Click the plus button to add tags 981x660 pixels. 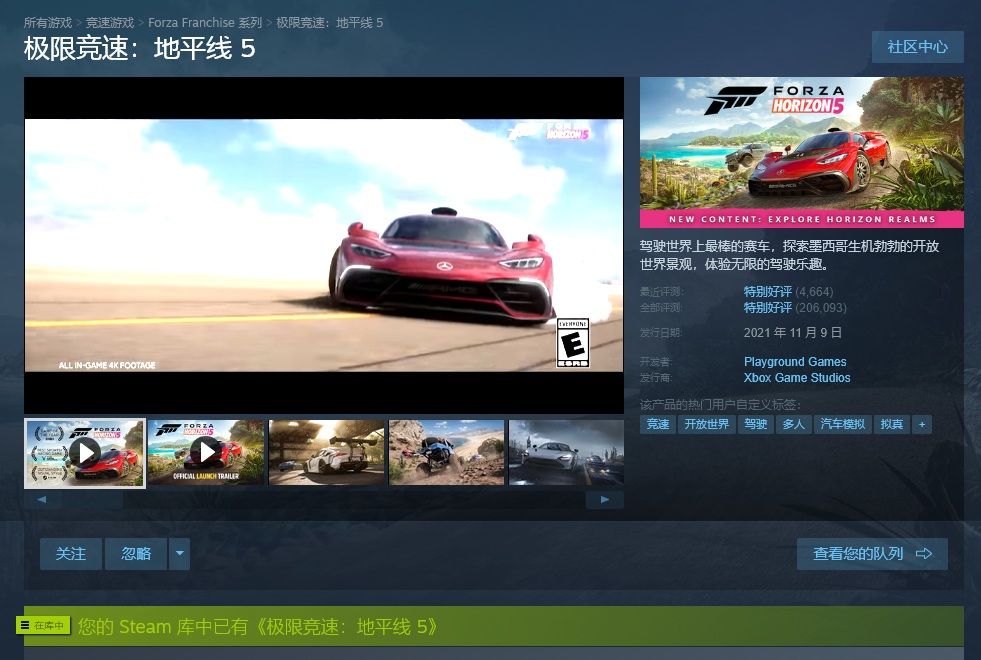click(922, 424)
